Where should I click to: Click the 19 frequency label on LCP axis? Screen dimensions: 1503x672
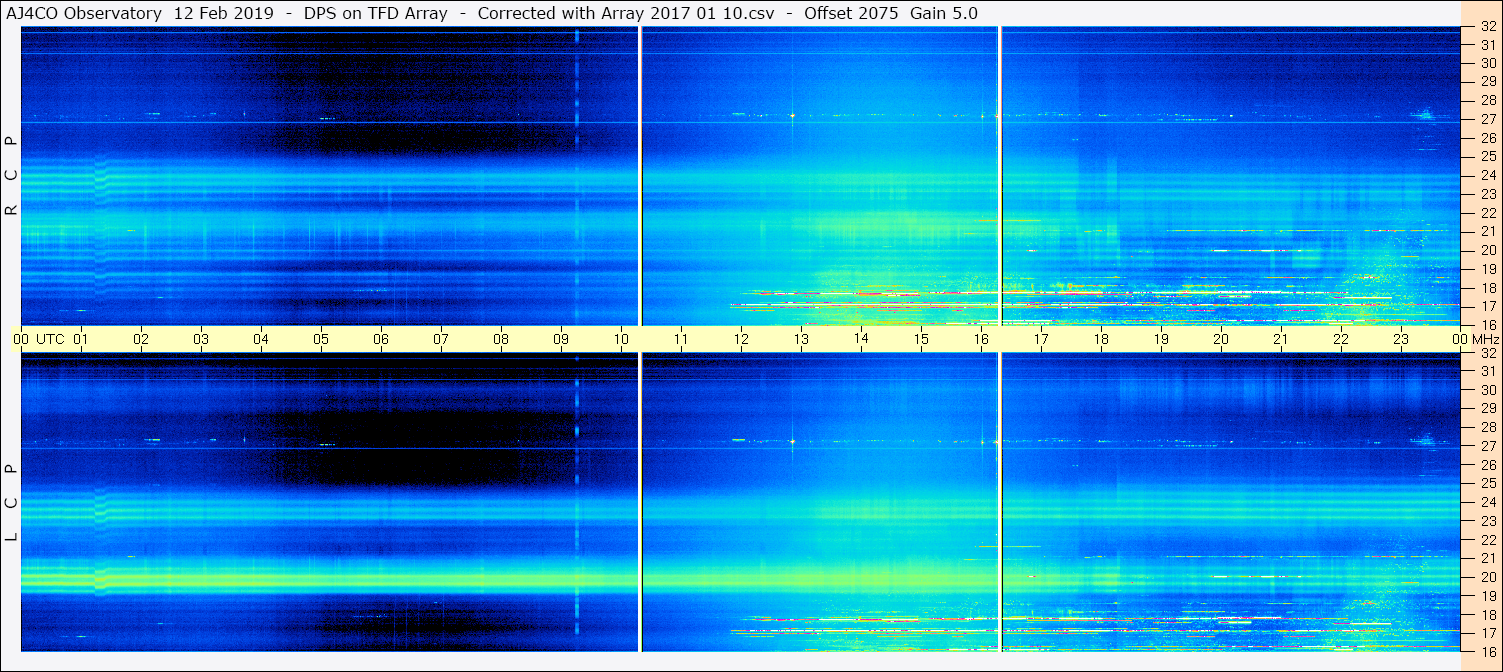point(1487,596)
